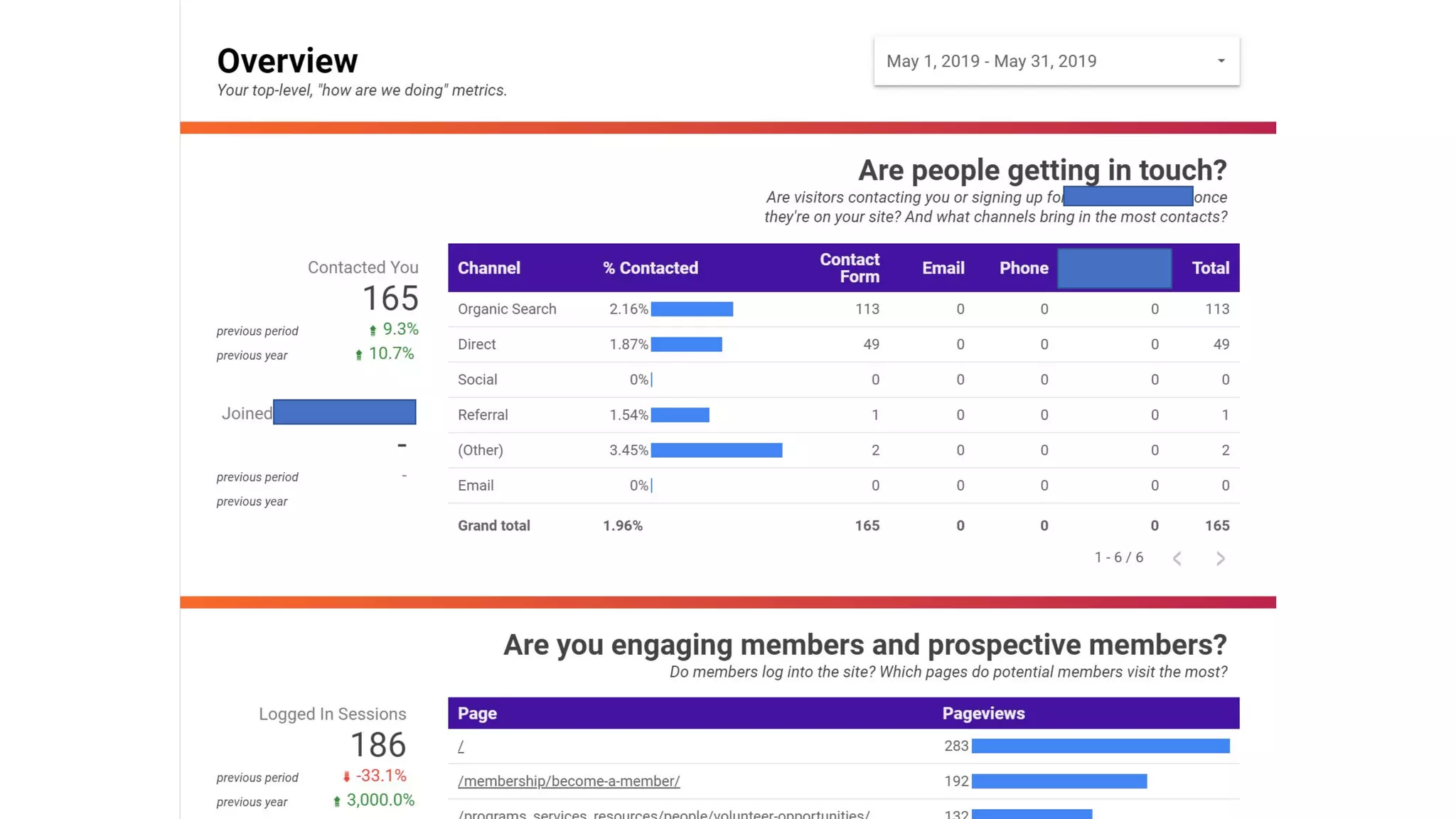Click the Total column header
The image size is (1456, 819).
coord(1210,268)
